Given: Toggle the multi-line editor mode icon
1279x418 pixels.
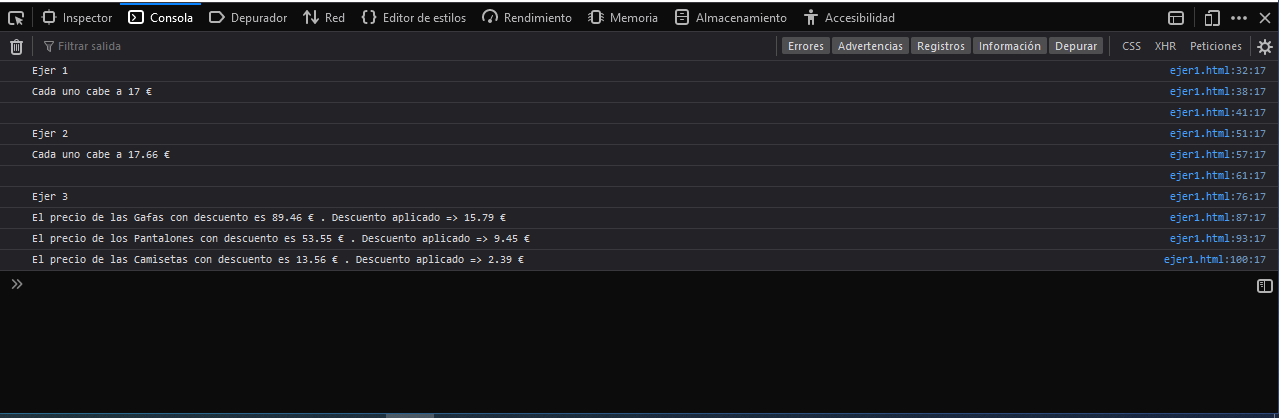Looking at the screenshot, I should pos(1264,286).
